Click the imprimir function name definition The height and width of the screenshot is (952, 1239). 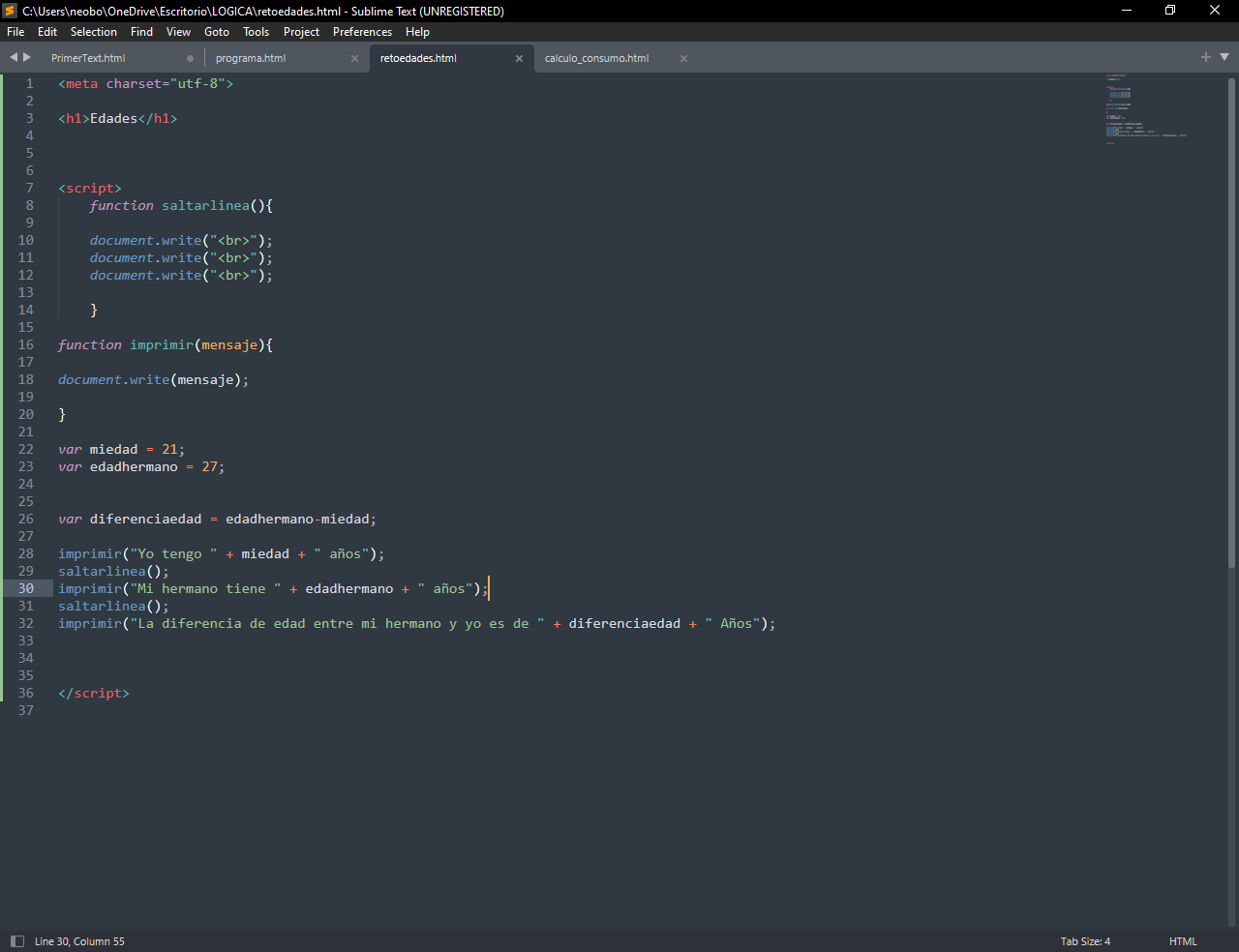162,344
